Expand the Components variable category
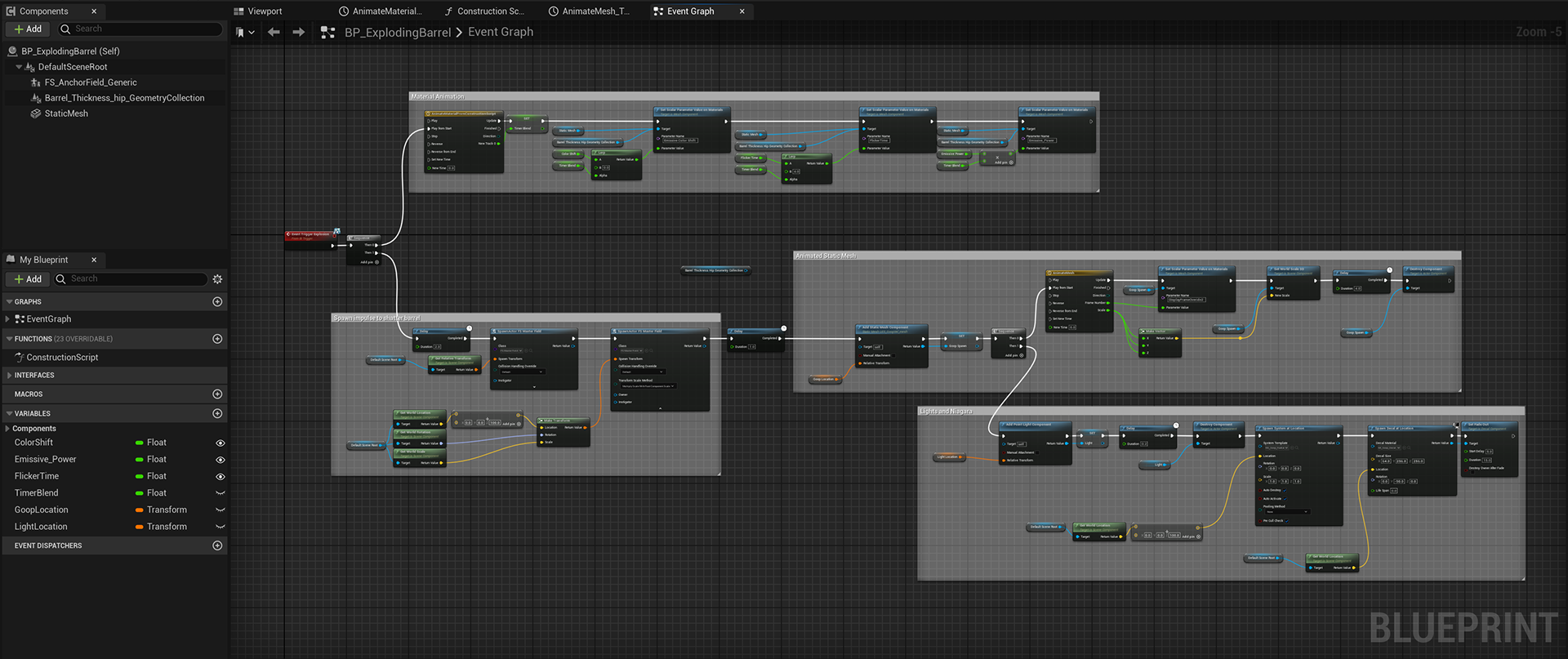 click(7, 429)
